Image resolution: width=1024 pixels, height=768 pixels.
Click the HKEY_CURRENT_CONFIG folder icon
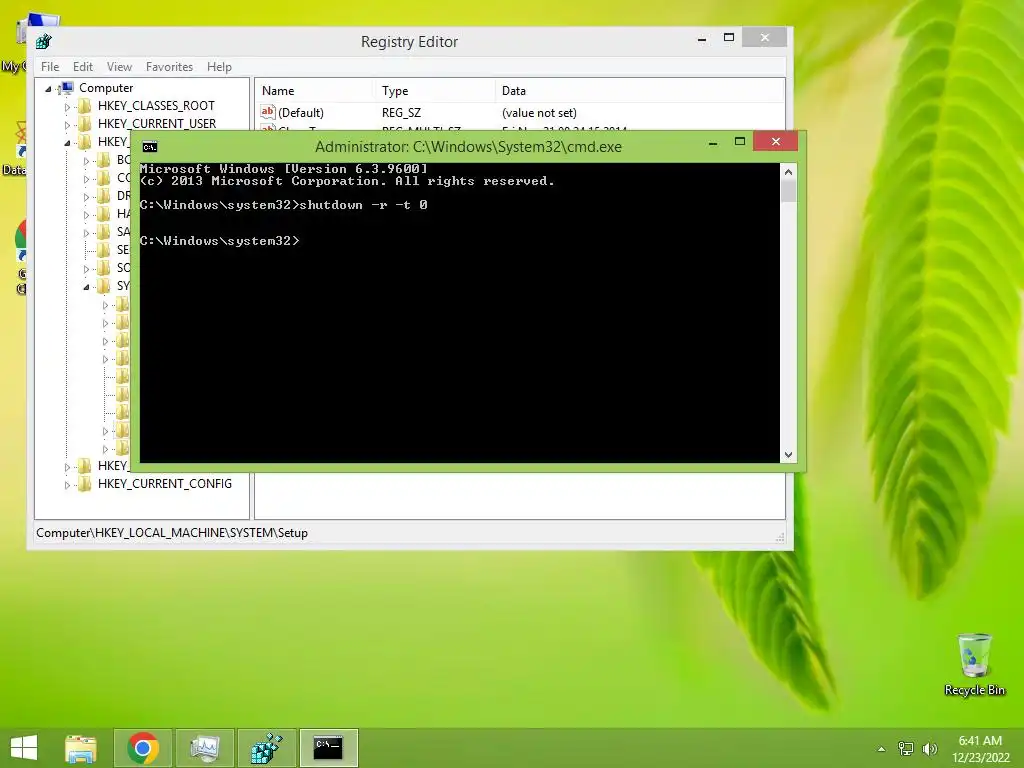click(x=84, y=483)
